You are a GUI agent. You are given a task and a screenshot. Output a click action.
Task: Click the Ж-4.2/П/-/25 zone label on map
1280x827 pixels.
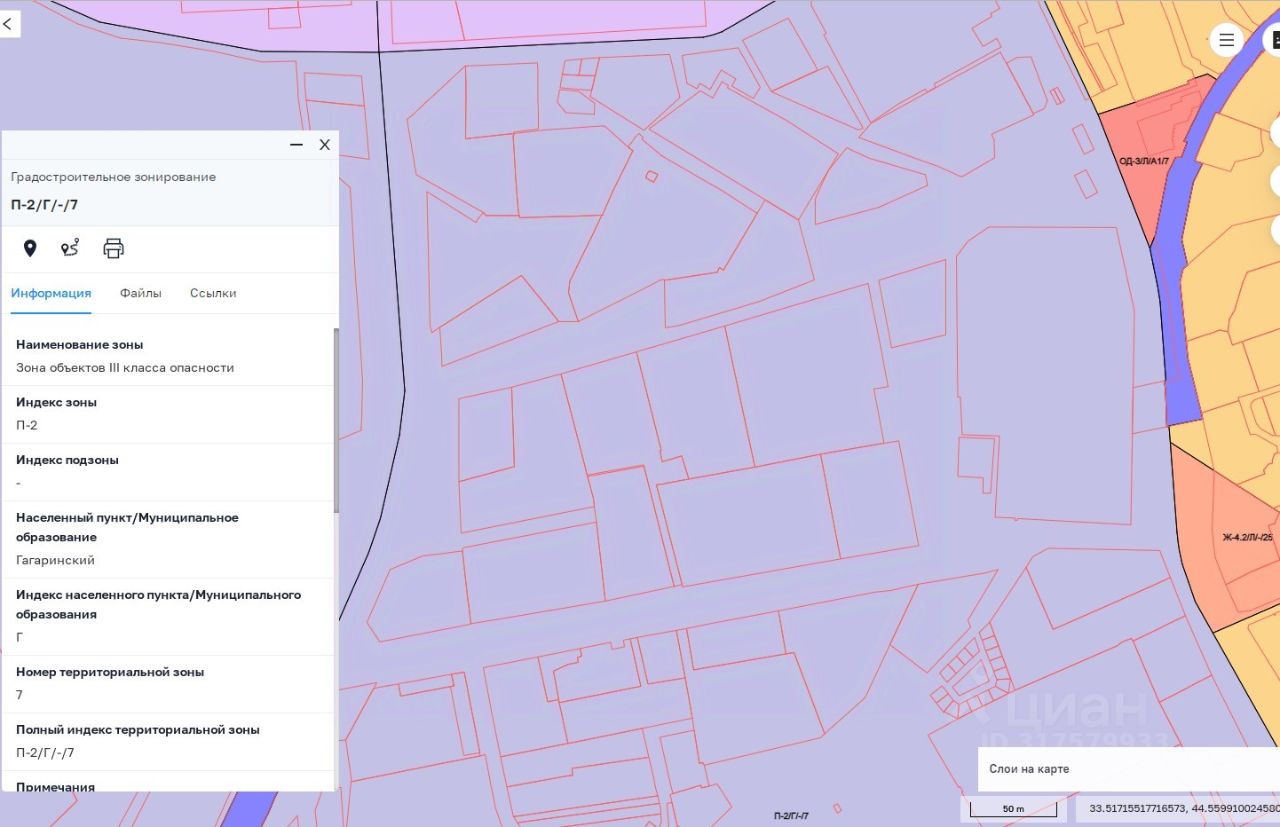[x=1248, y=537]
